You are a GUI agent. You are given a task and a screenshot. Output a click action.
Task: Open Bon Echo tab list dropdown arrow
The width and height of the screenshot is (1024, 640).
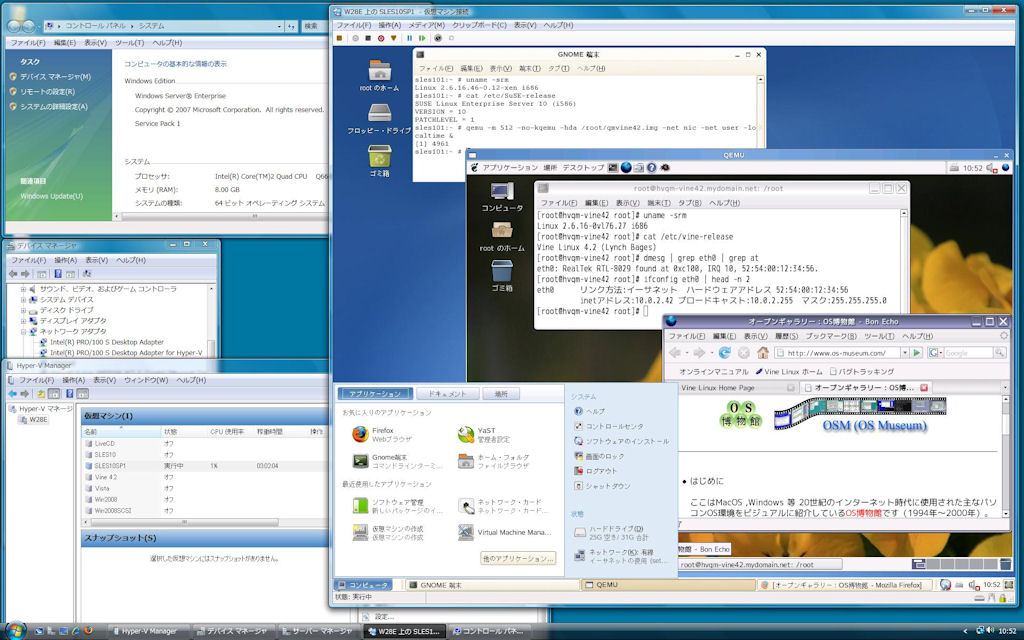(1005, 387)
